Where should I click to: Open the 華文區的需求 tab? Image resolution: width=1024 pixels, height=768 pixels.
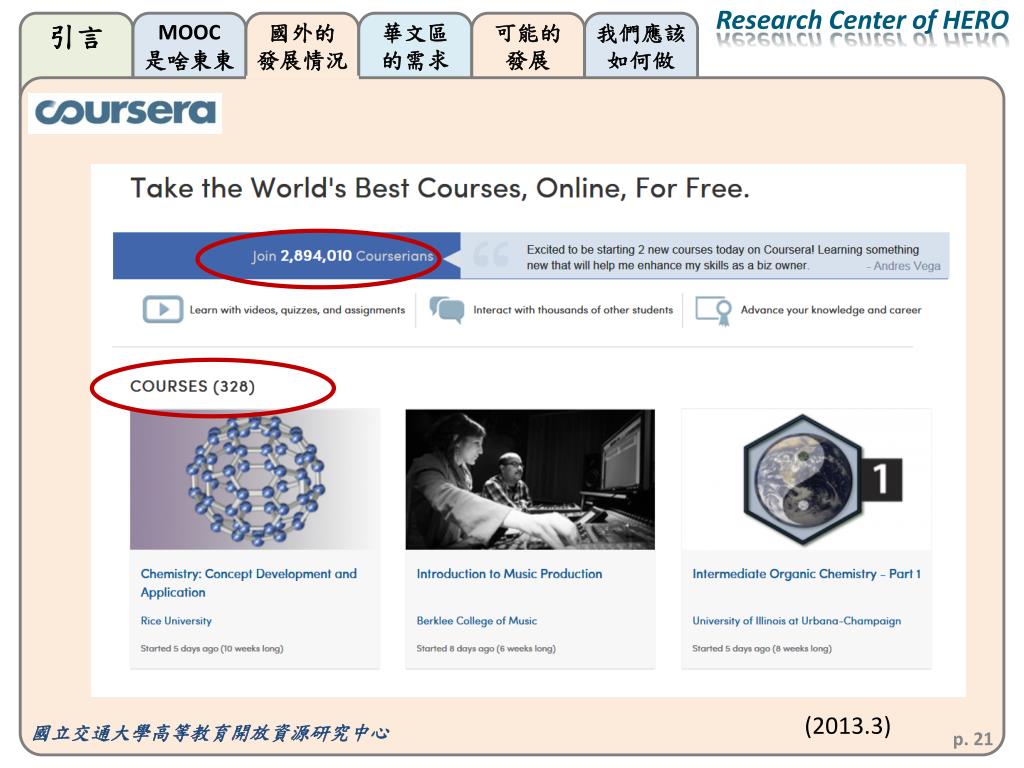[x=415, y=46]
